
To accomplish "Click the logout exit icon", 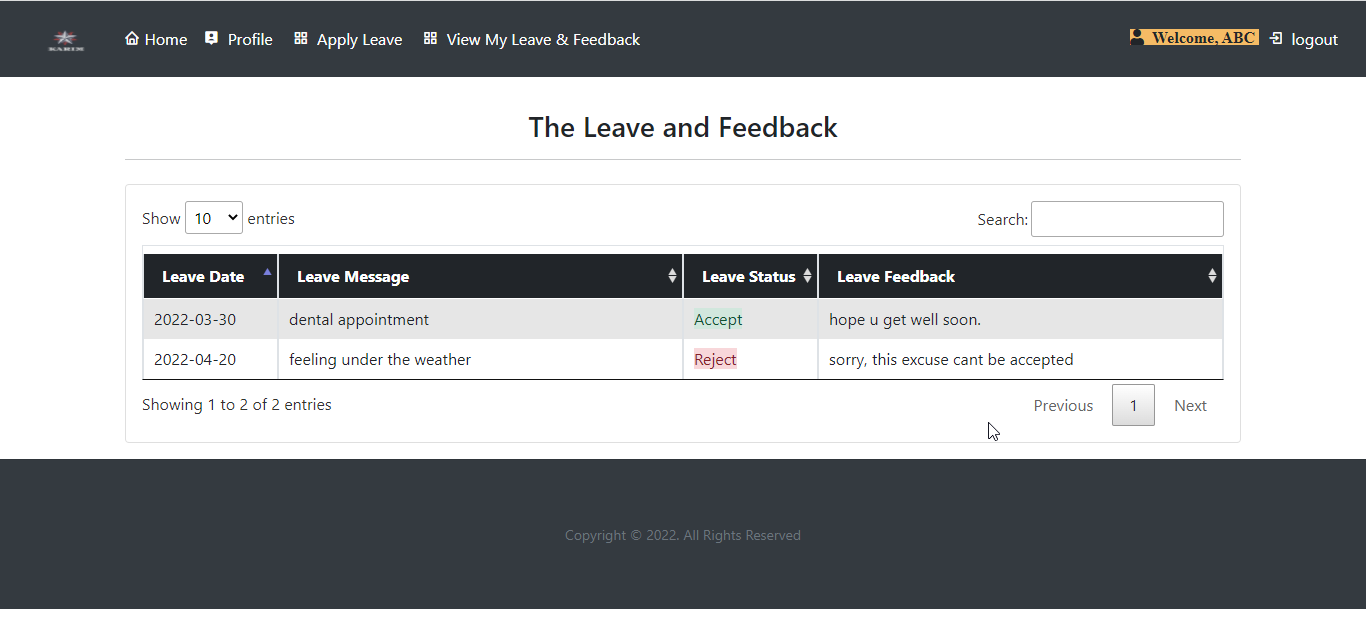I will pyautogui.click(x=1275, y=38).
